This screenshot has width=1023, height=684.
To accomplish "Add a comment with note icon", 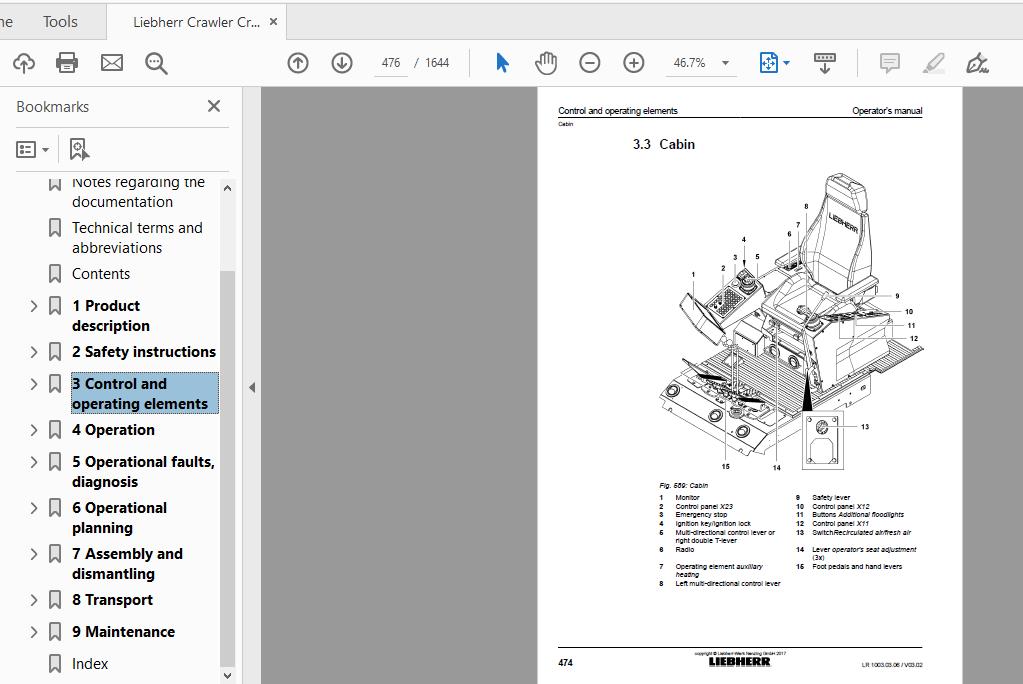I will coord(889,63).
